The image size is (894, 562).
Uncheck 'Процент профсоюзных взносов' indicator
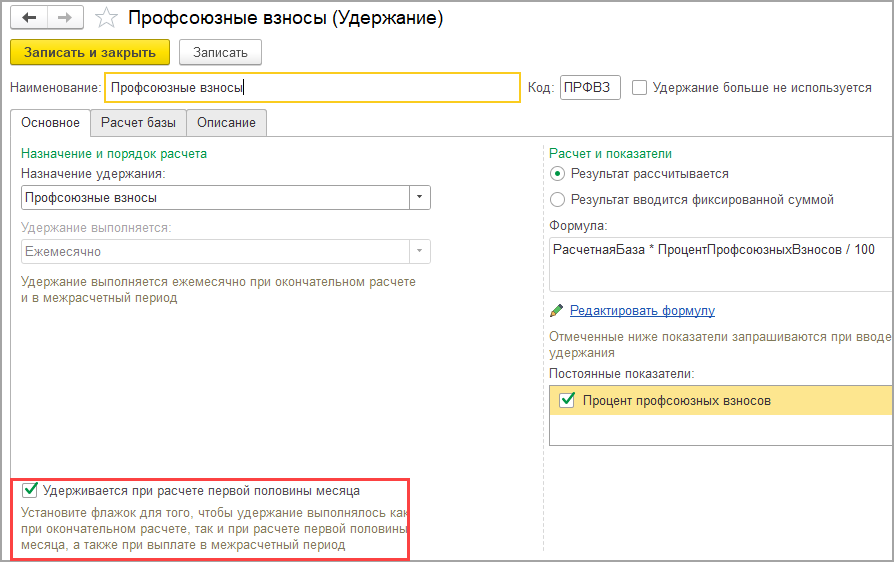(567, 401)
